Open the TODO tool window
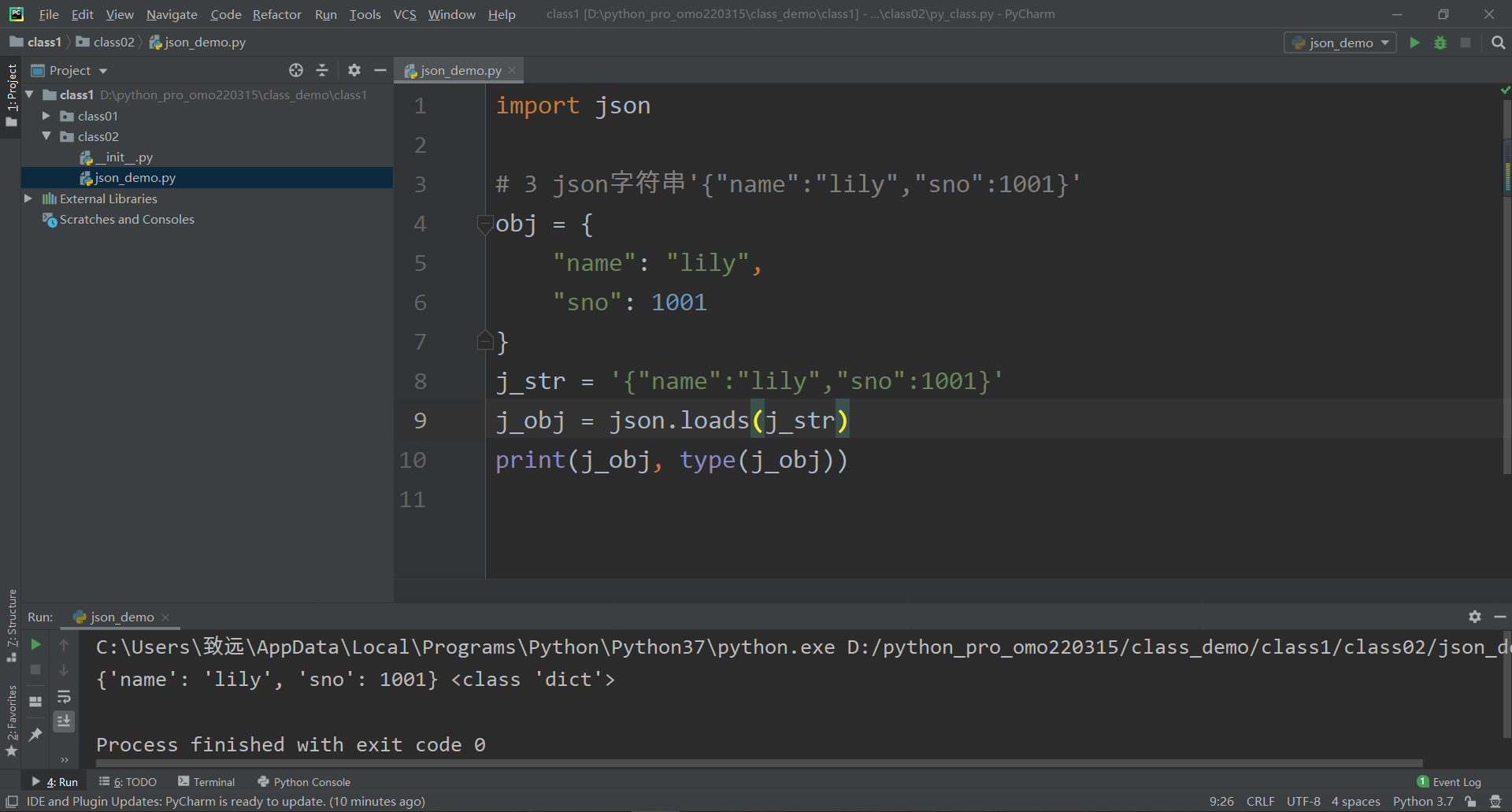Viewport: 1512px width, 812px height. click(134, 781)
